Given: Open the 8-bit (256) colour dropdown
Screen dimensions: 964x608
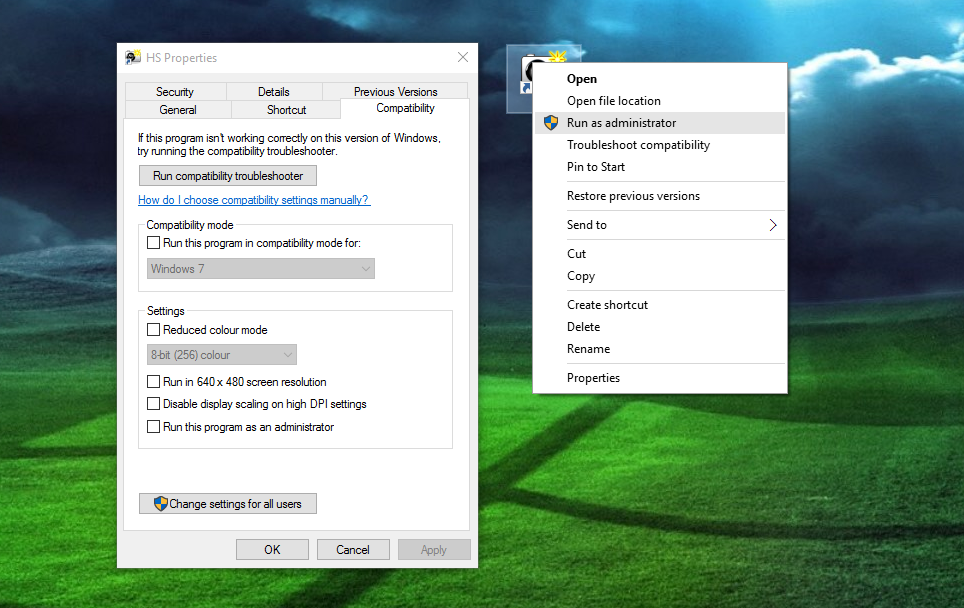Looking at the screenshot, I should point(222,355).
